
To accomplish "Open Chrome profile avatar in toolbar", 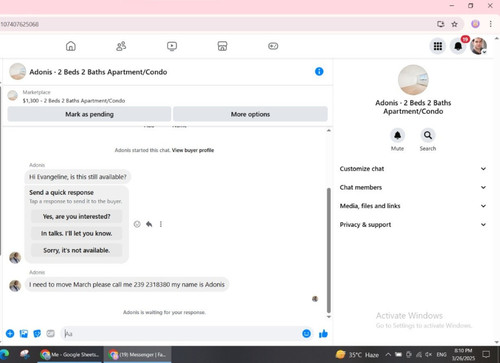I will coord(475,24).
